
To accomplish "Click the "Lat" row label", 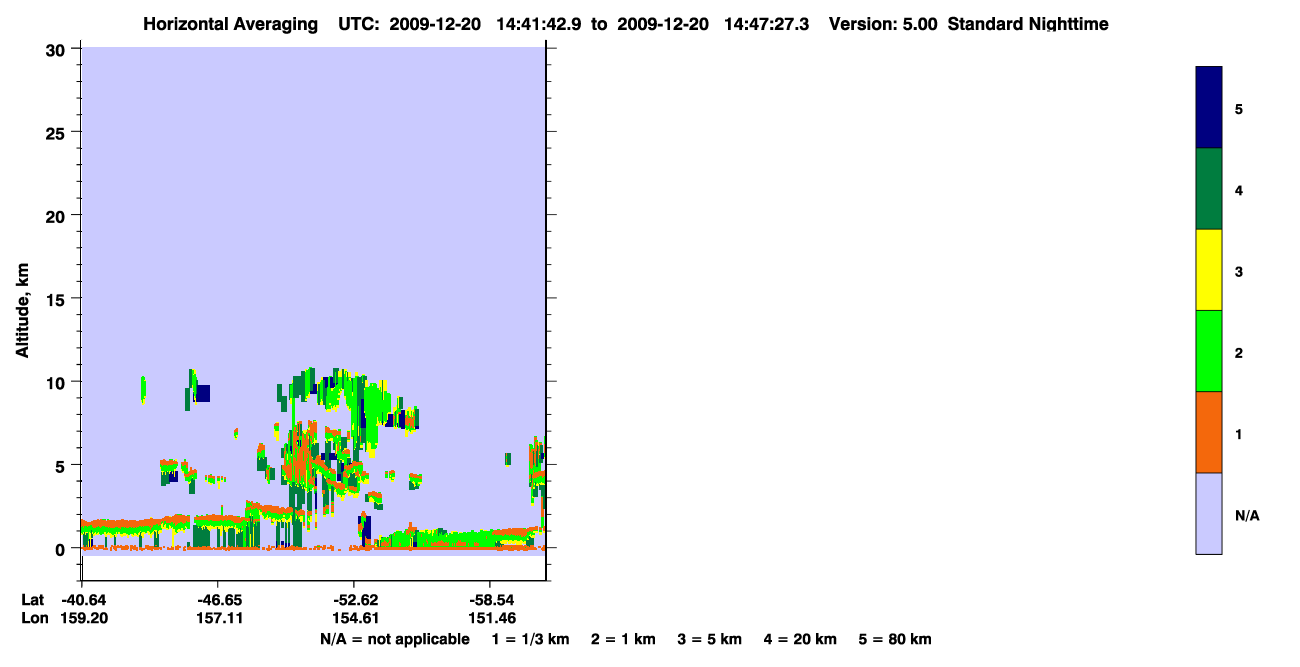I will tap(32, 600).
